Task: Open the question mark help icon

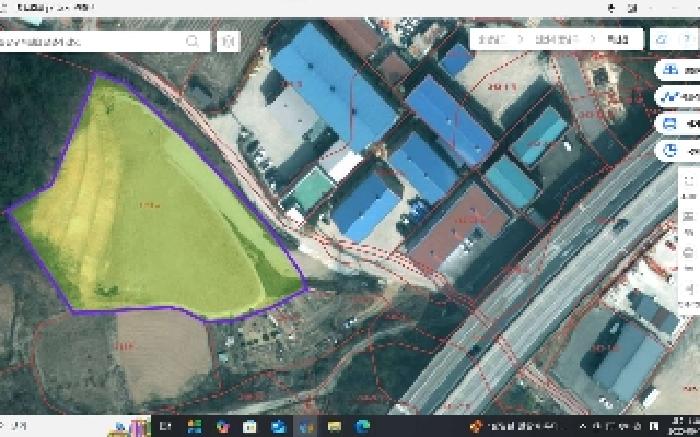Action: point(686,39)
